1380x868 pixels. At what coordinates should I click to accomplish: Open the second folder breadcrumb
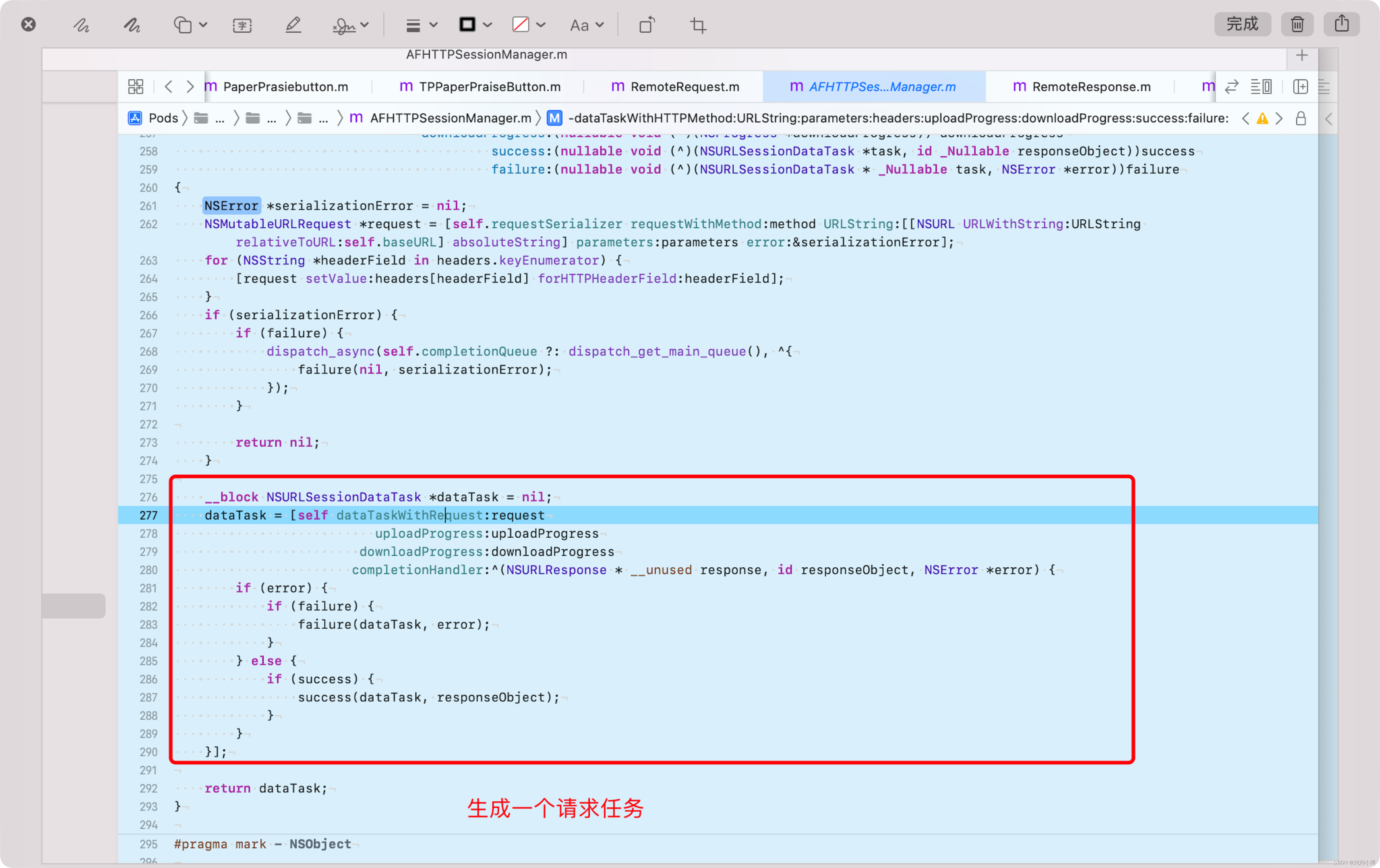click(261, 118)
